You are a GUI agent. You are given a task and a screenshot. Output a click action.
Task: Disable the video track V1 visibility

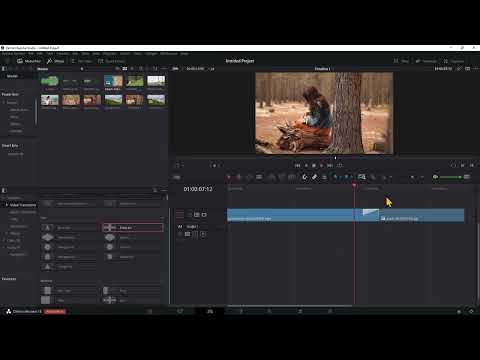[204, 215]
